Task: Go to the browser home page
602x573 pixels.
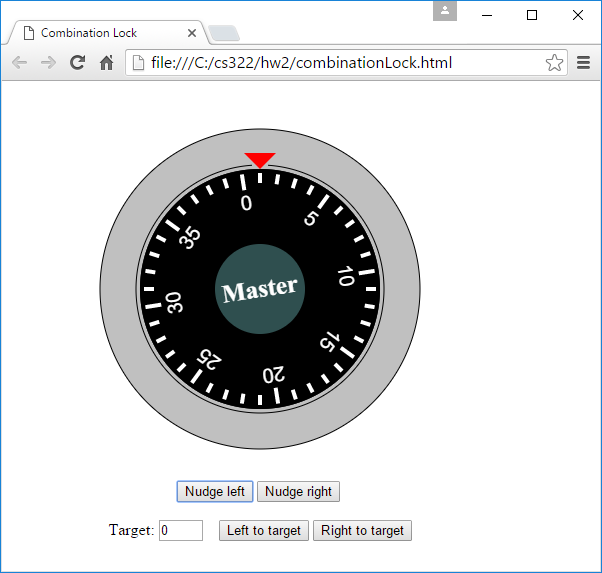Action: click(x=106, y=63)
